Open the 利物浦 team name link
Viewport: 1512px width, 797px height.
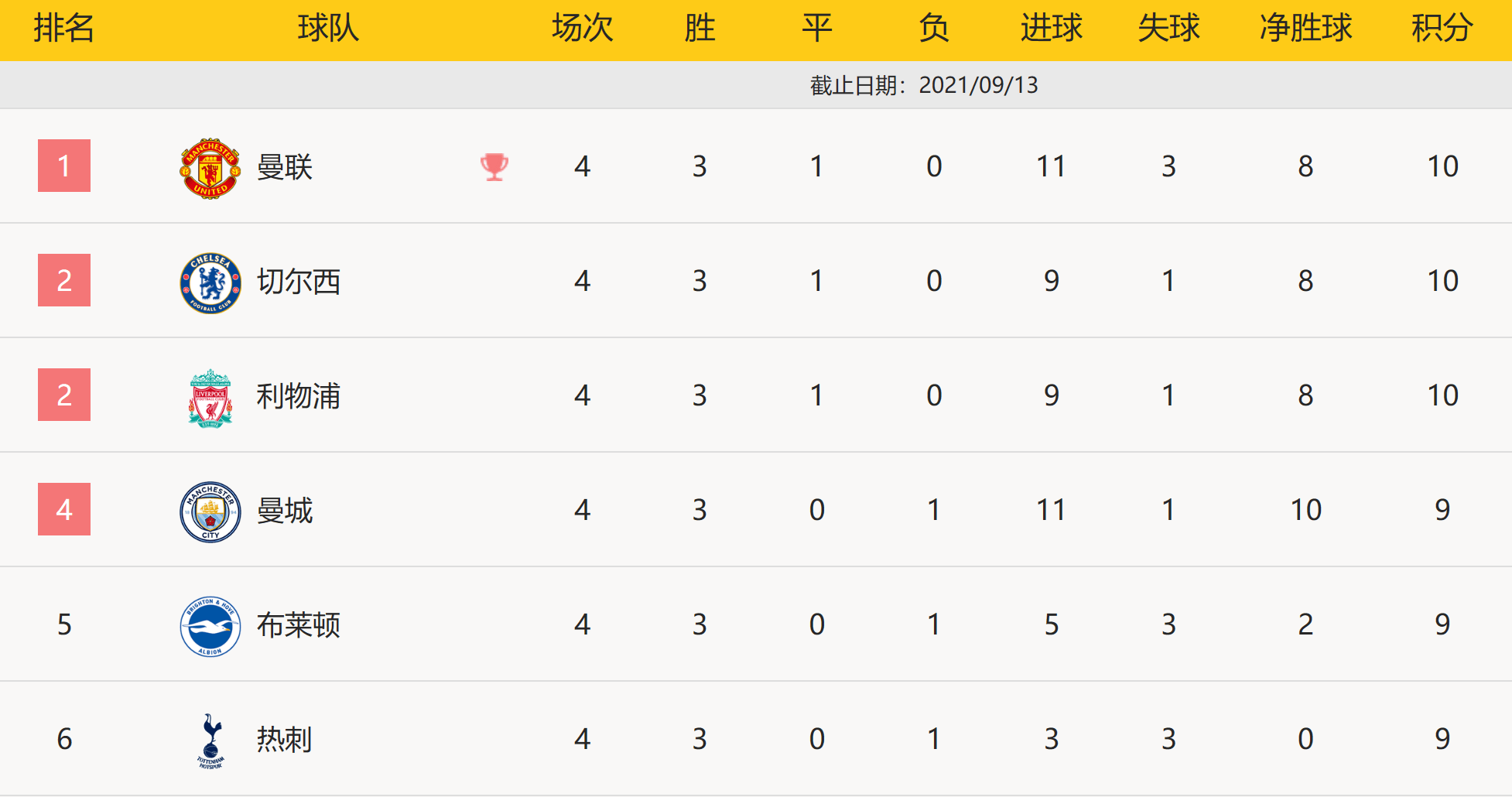pos(299,396)
